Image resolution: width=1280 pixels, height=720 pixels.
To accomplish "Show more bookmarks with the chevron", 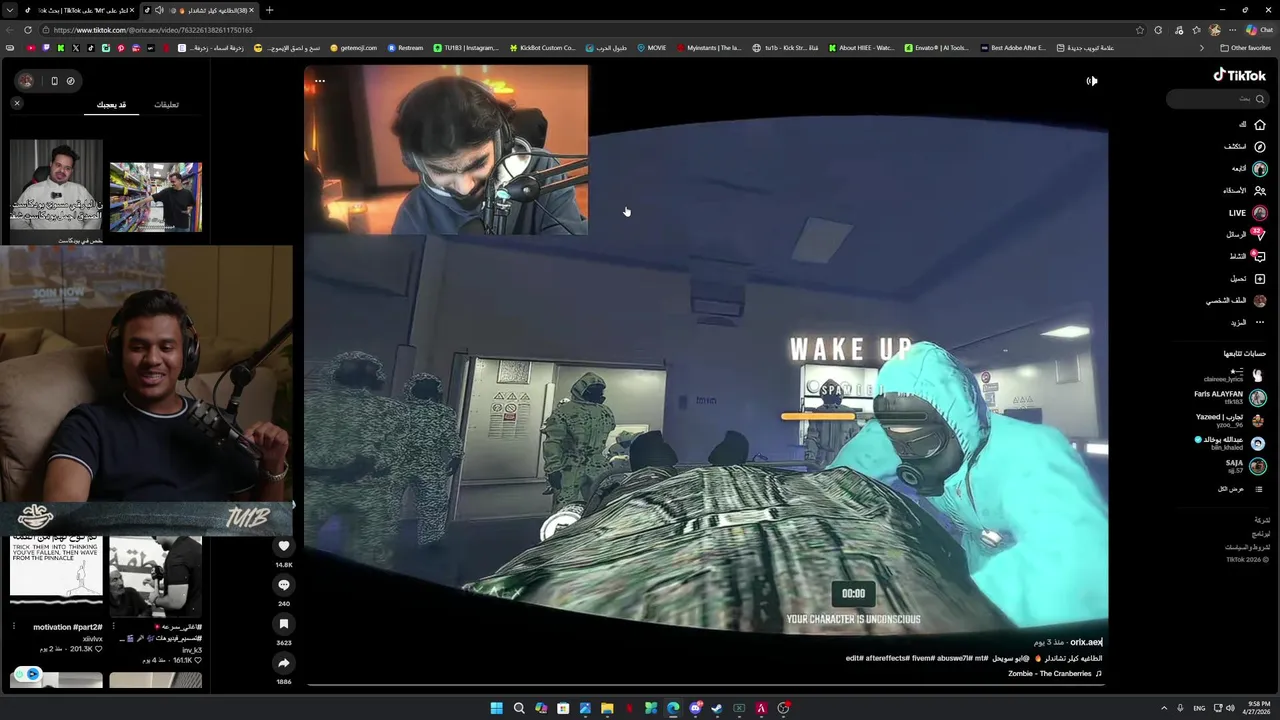I will (x=1202, y=48).
